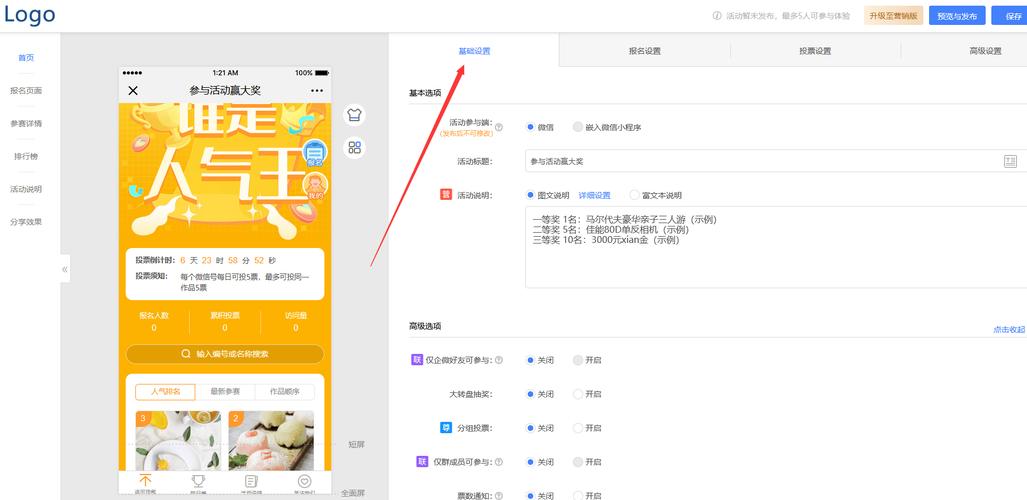
Task: Open 报名页面 in left sidebar
Action: pos(26,90)
